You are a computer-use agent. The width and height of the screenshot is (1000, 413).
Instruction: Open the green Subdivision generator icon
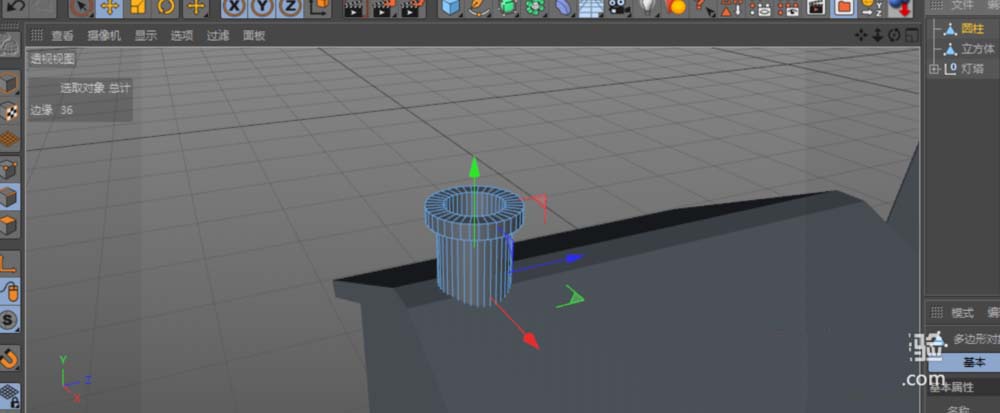click(x=507, y=7)
